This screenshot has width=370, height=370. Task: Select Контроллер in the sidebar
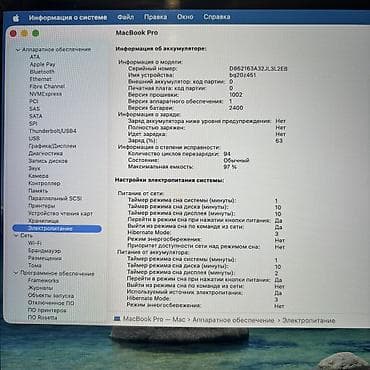tap(44, 183)
